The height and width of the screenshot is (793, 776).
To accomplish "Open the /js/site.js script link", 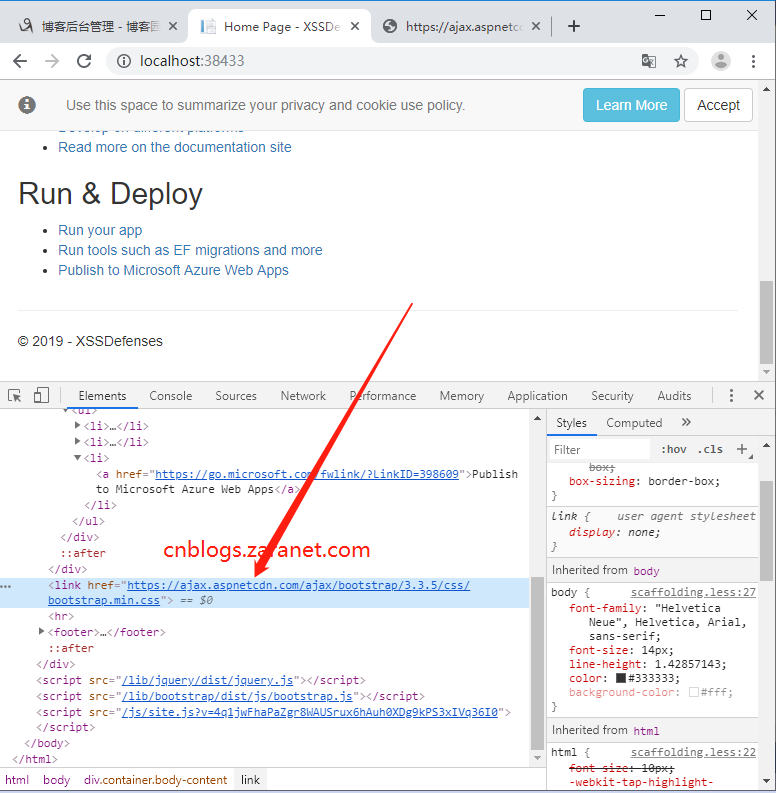I will click(310, 712).
